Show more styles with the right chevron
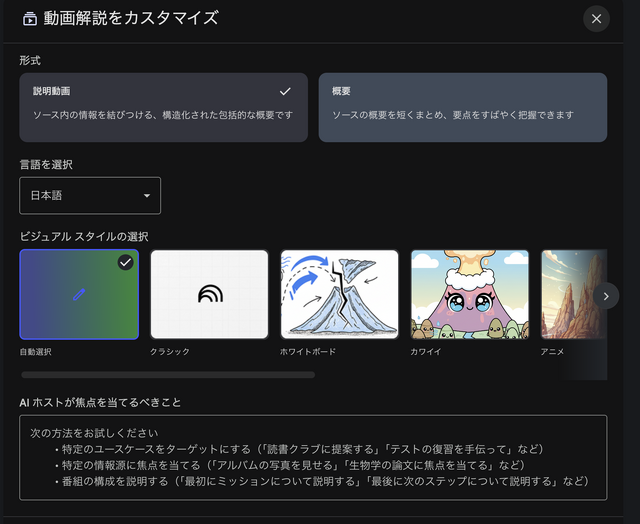The height and width of the screenshot is (524, 640). 605,295
